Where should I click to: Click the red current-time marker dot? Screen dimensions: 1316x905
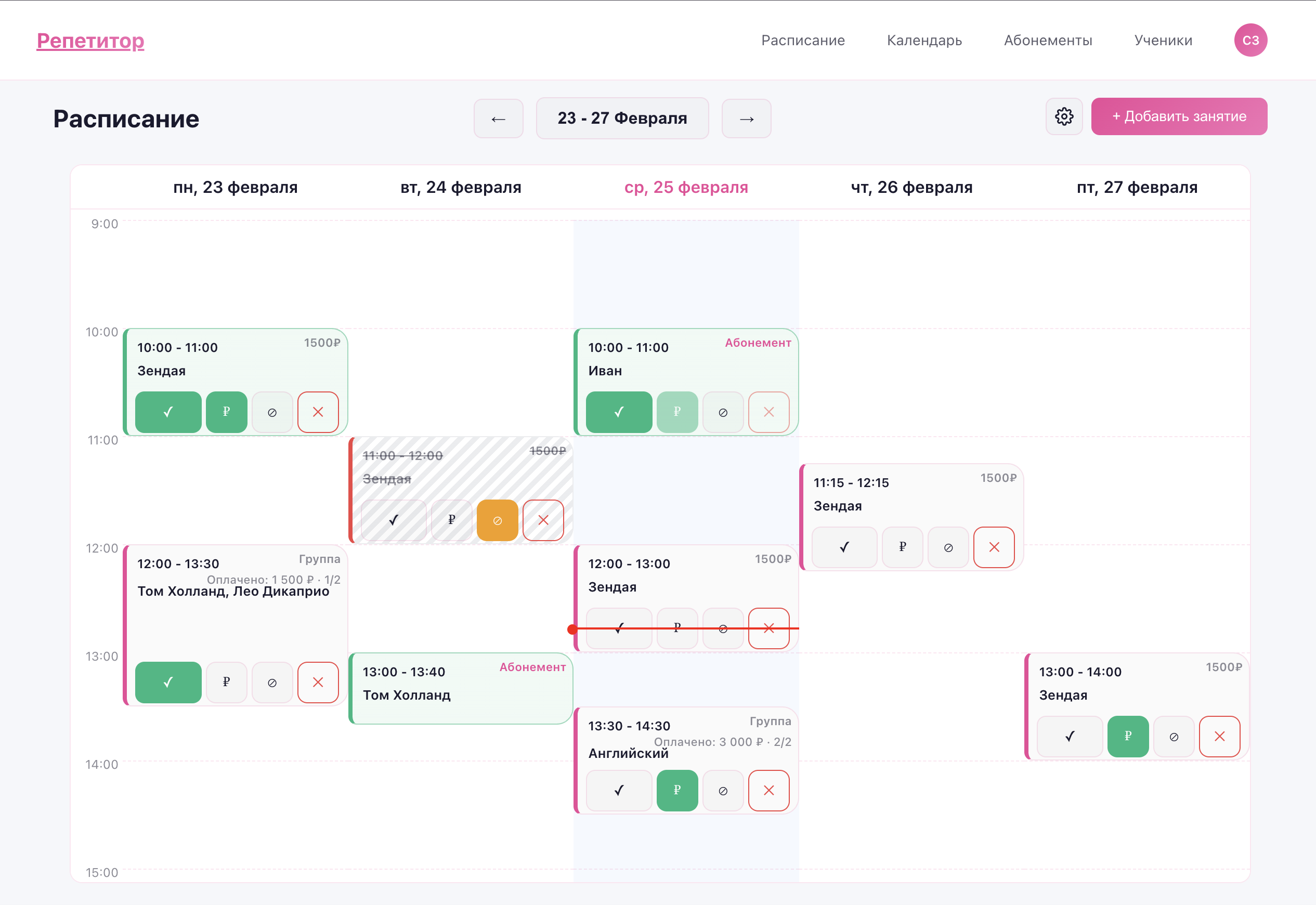click(x=572, y=629)
